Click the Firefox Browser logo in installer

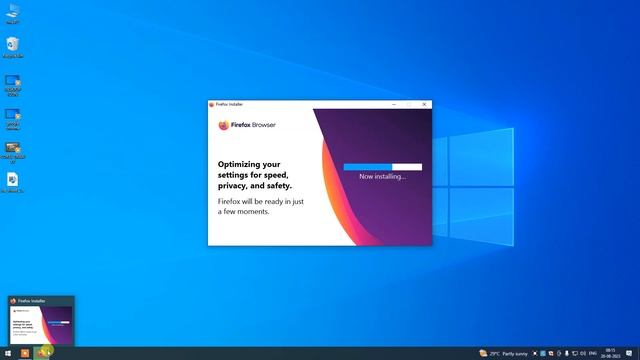tap(247, 125)
